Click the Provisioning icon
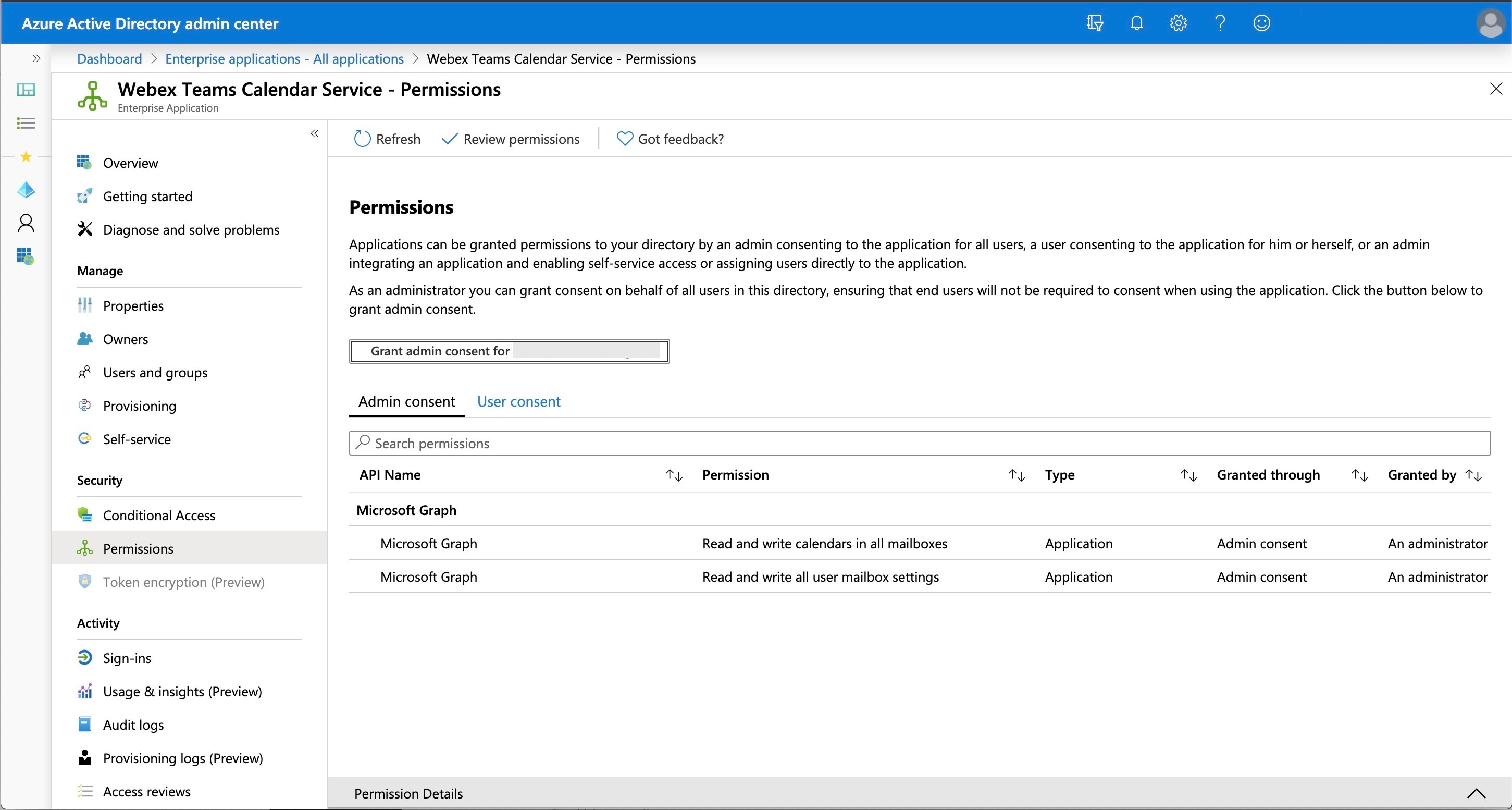 tap(84, 406)
